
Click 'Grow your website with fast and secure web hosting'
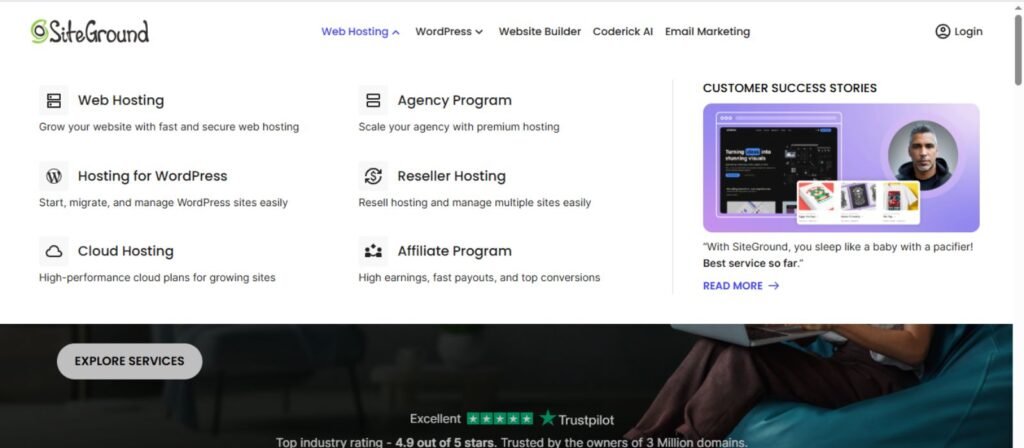(x=169, y=127)
